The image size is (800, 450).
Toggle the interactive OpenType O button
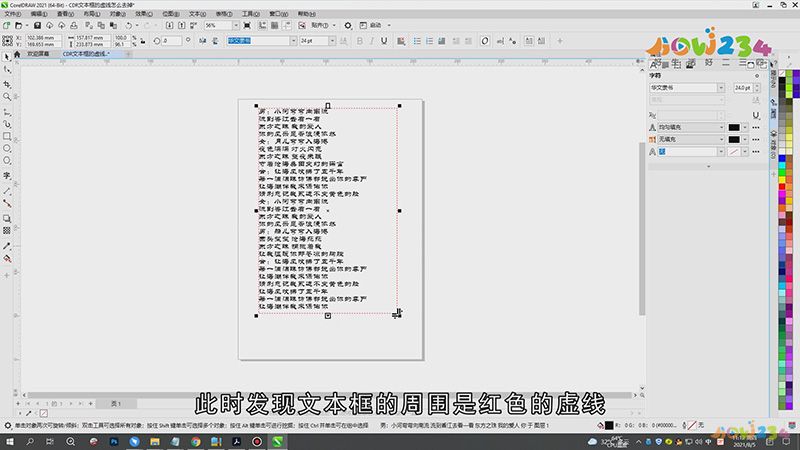click(x=485, y=41)
